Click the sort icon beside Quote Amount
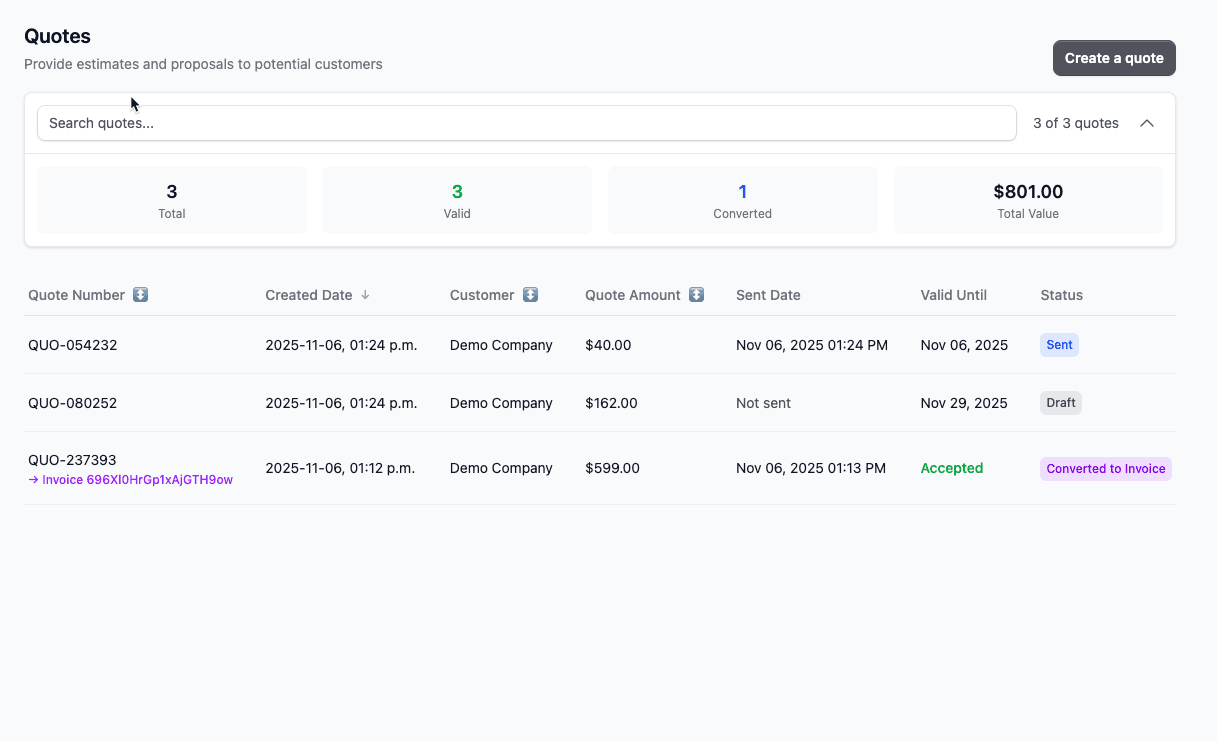This screenshot has width=1217, height=741. (x=694, y=294)
